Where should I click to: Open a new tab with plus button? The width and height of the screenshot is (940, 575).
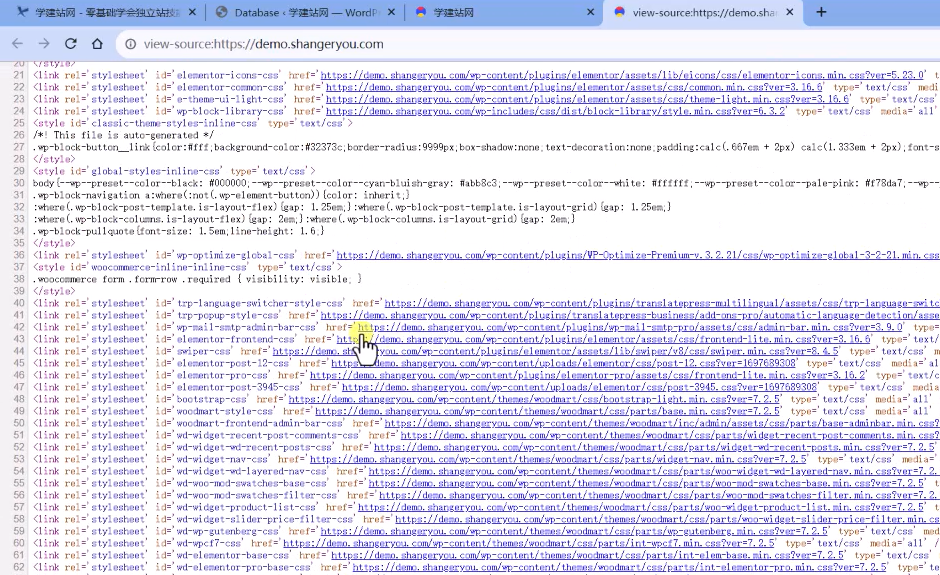821,12
